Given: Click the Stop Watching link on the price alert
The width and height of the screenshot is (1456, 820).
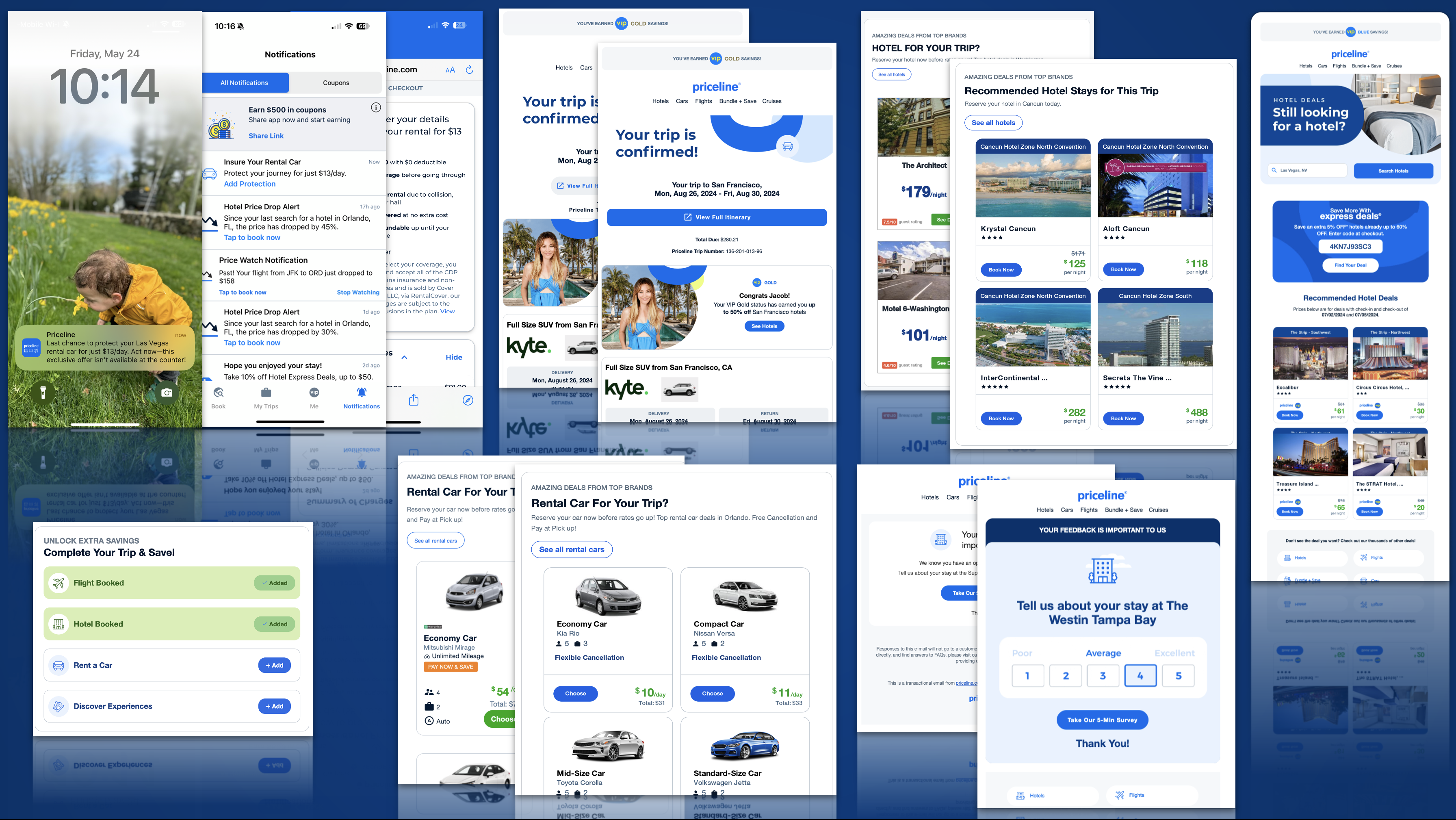Looking at the screenshot, I should (358, 293).
